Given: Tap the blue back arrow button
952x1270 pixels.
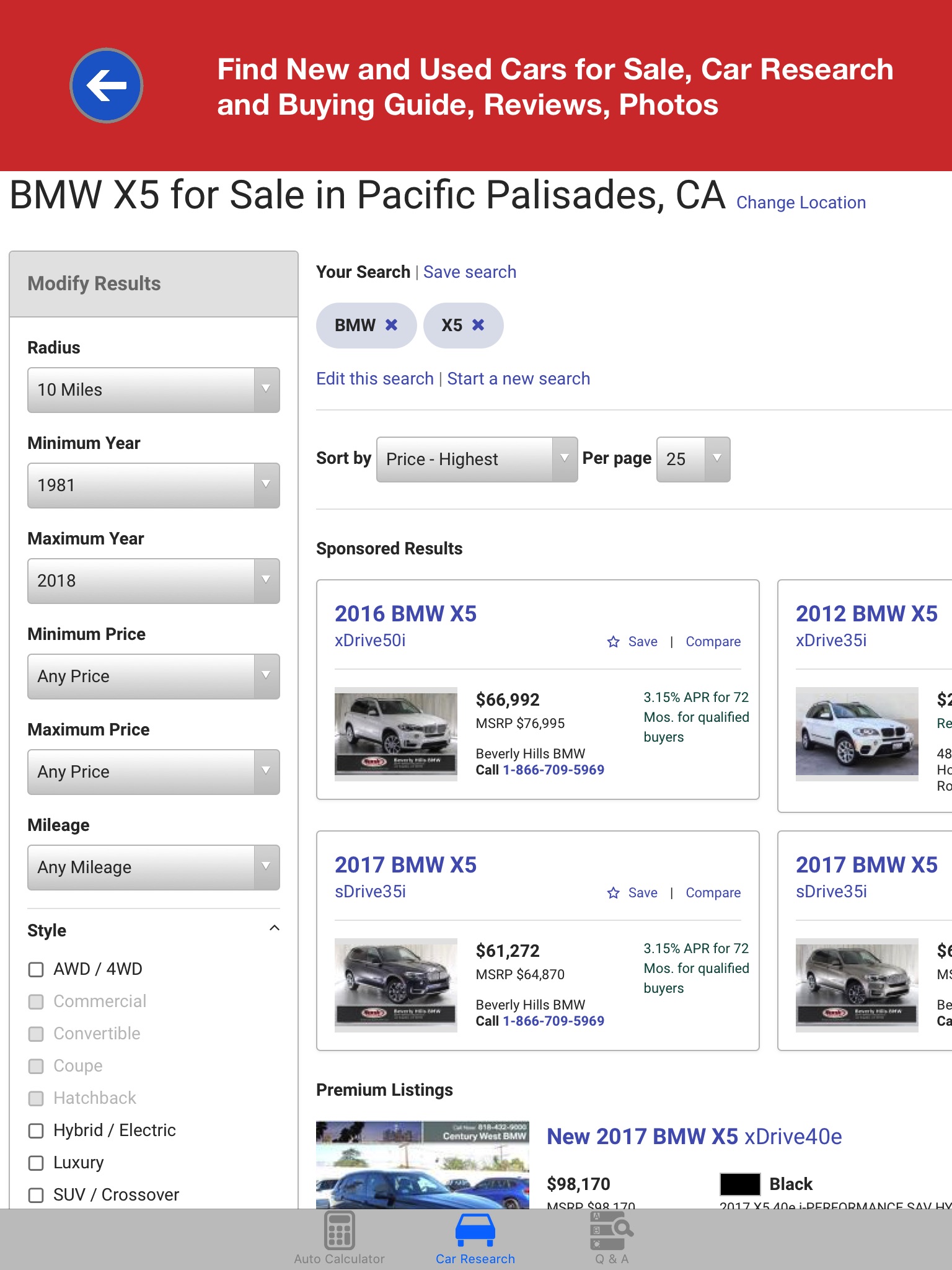Looking at the screenshot, I should tap(106, 85).
